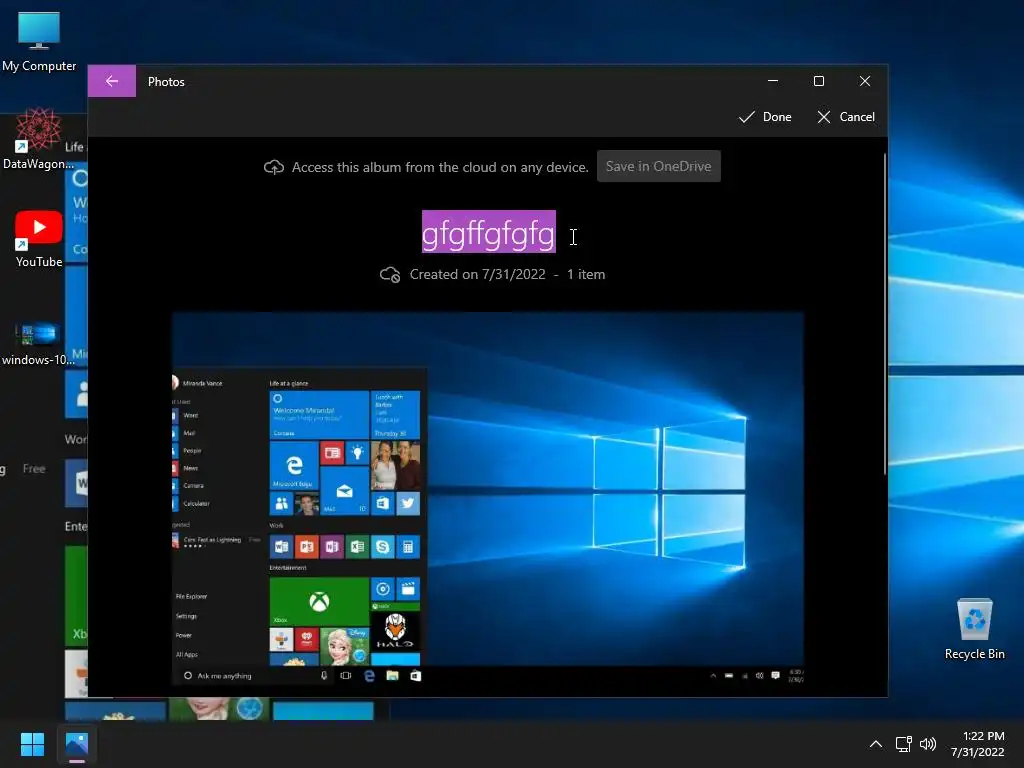Save the album in OneDrive
Viewport: 1024px width, 768px height.
(658, 167)
